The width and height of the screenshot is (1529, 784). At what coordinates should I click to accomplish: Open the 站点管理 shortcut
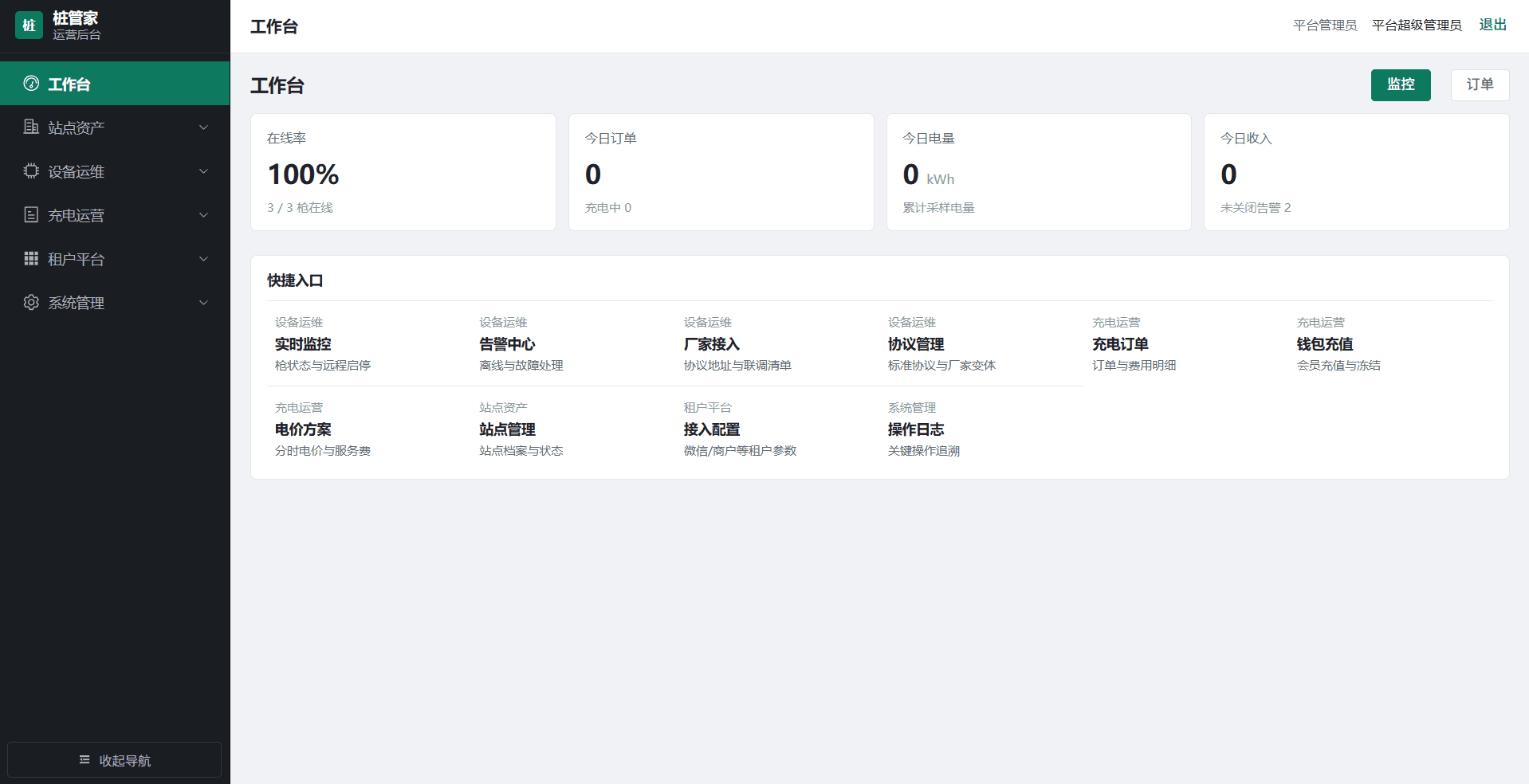573,429
